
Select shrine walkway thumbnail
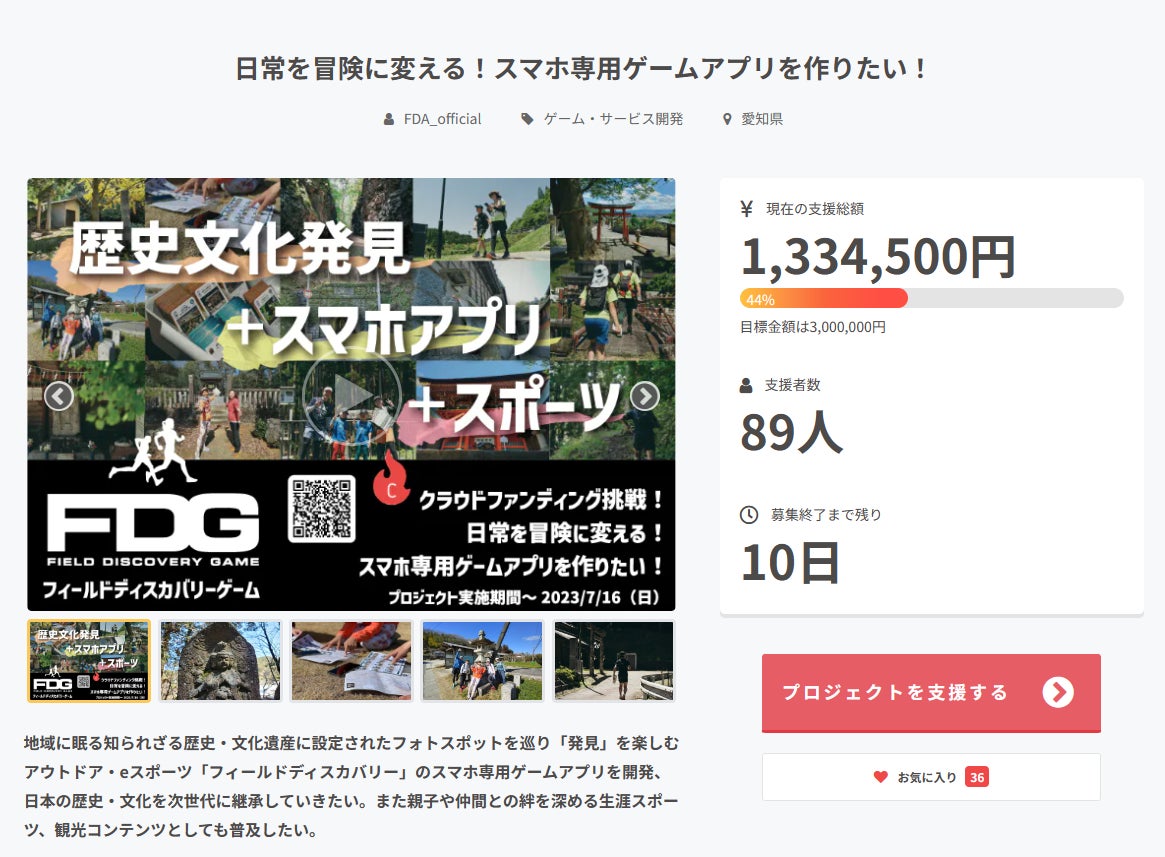pyautogui.click(x=613, y=661)
